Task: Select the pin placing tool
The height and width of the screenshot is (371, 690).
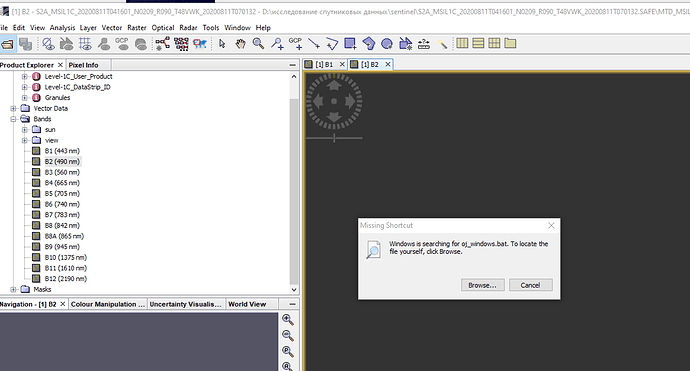Action: pos(277,44)
